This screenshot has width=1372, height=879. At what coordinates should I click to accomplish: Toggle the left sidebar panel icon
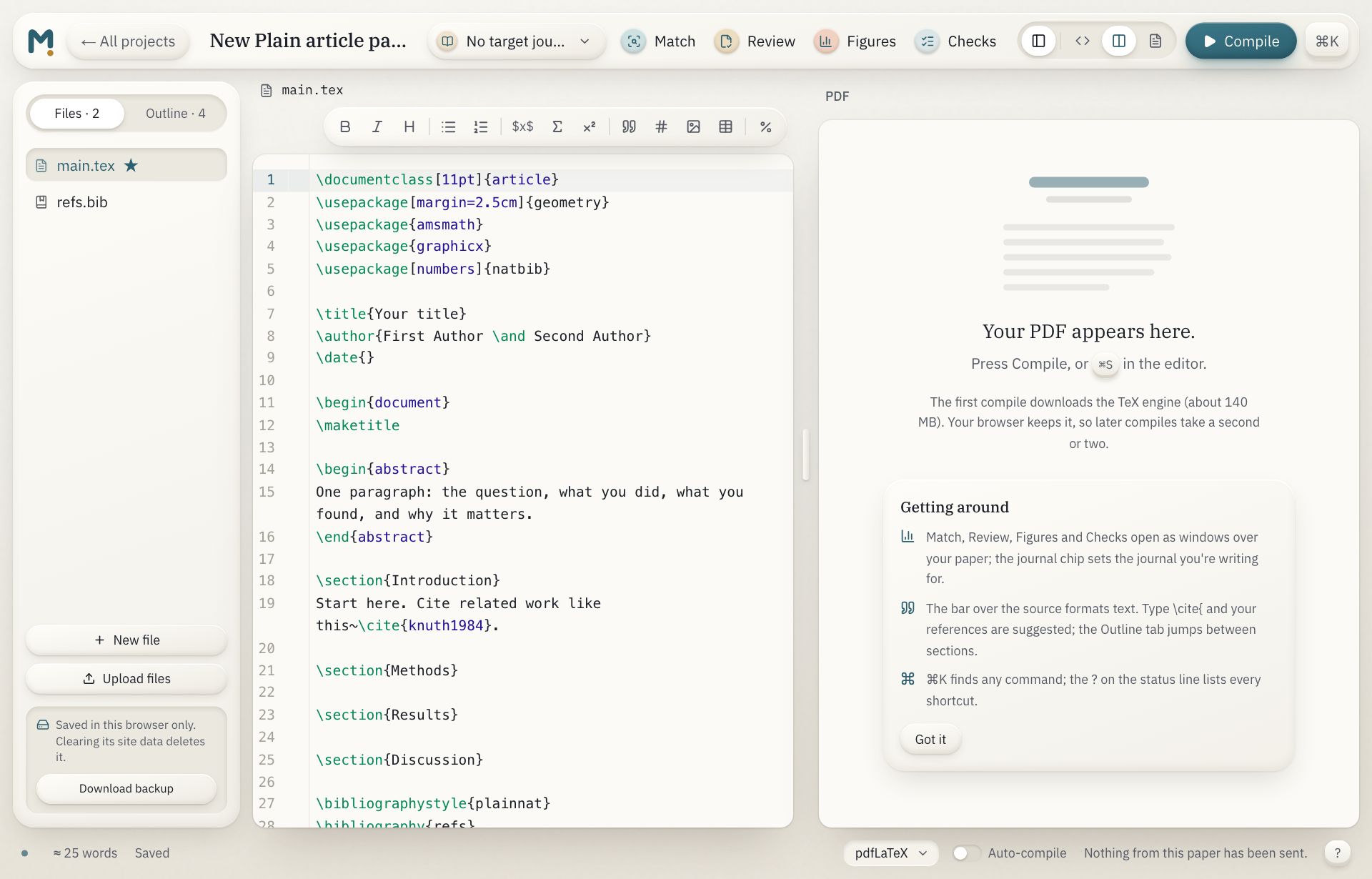click(x=1039, y=41)
